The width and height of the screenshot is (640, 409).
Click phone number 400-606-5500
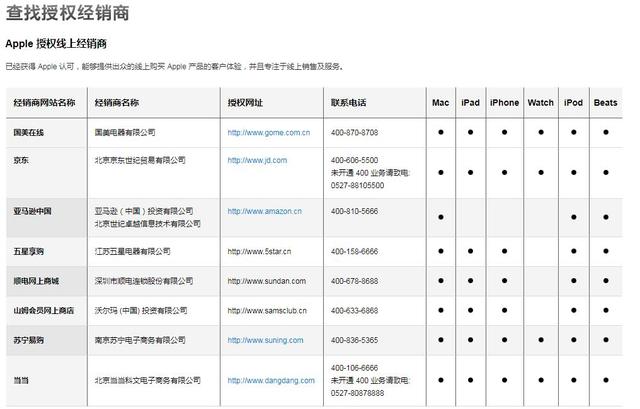(354, 160)
